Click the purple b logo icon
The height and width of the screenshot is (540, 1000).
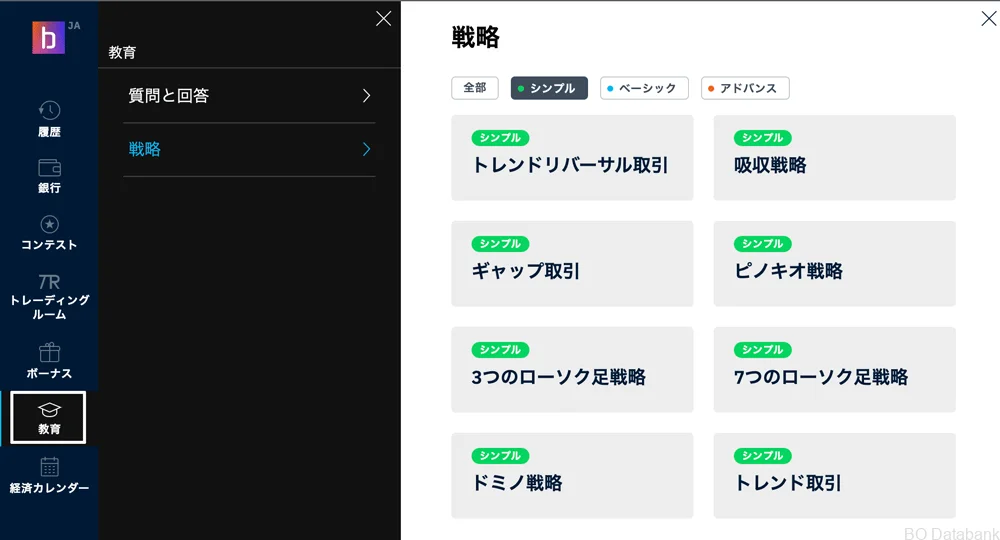(47, 37)
